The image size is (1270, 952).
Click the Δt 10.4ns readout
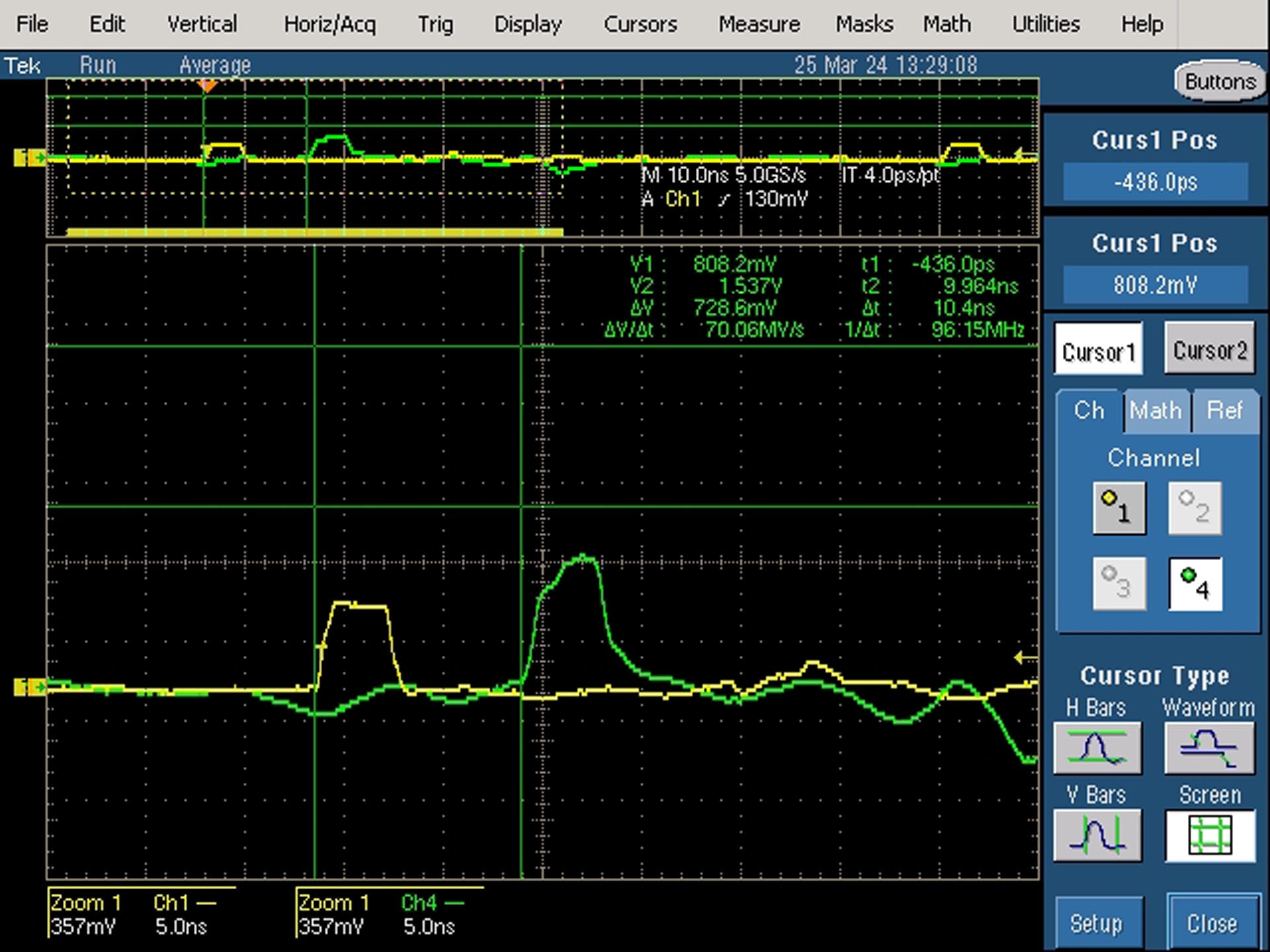[927, 308]
